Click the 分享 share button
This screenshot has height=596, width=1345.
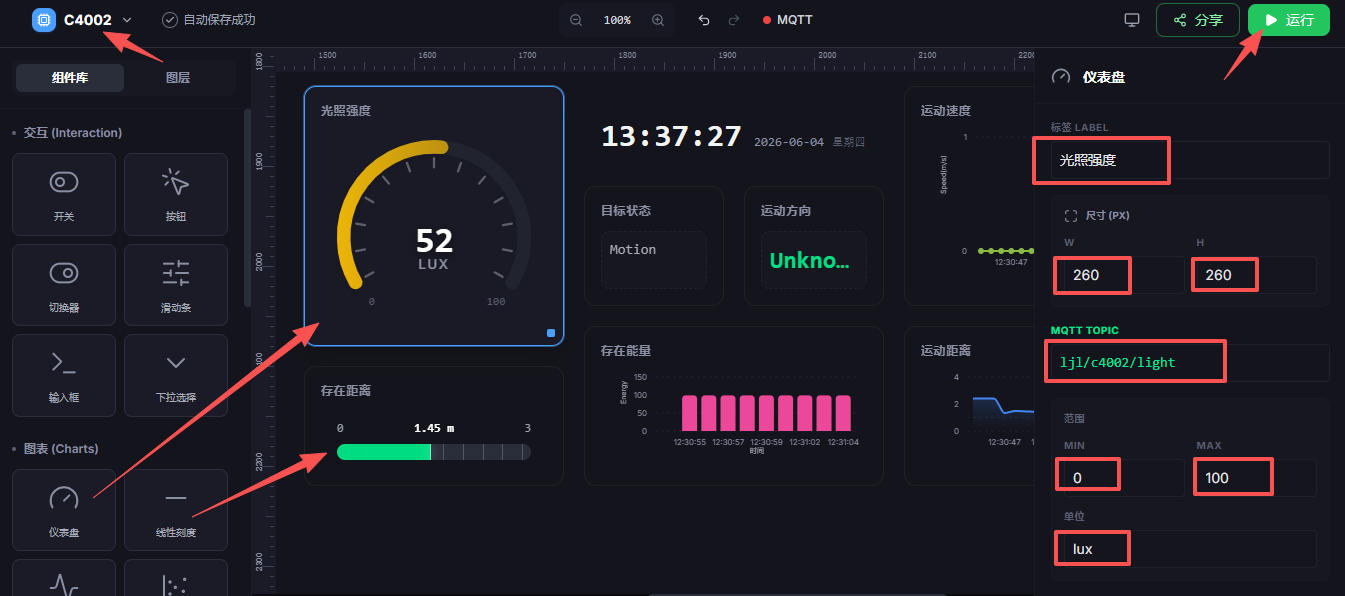click(x=1198, y=20)
